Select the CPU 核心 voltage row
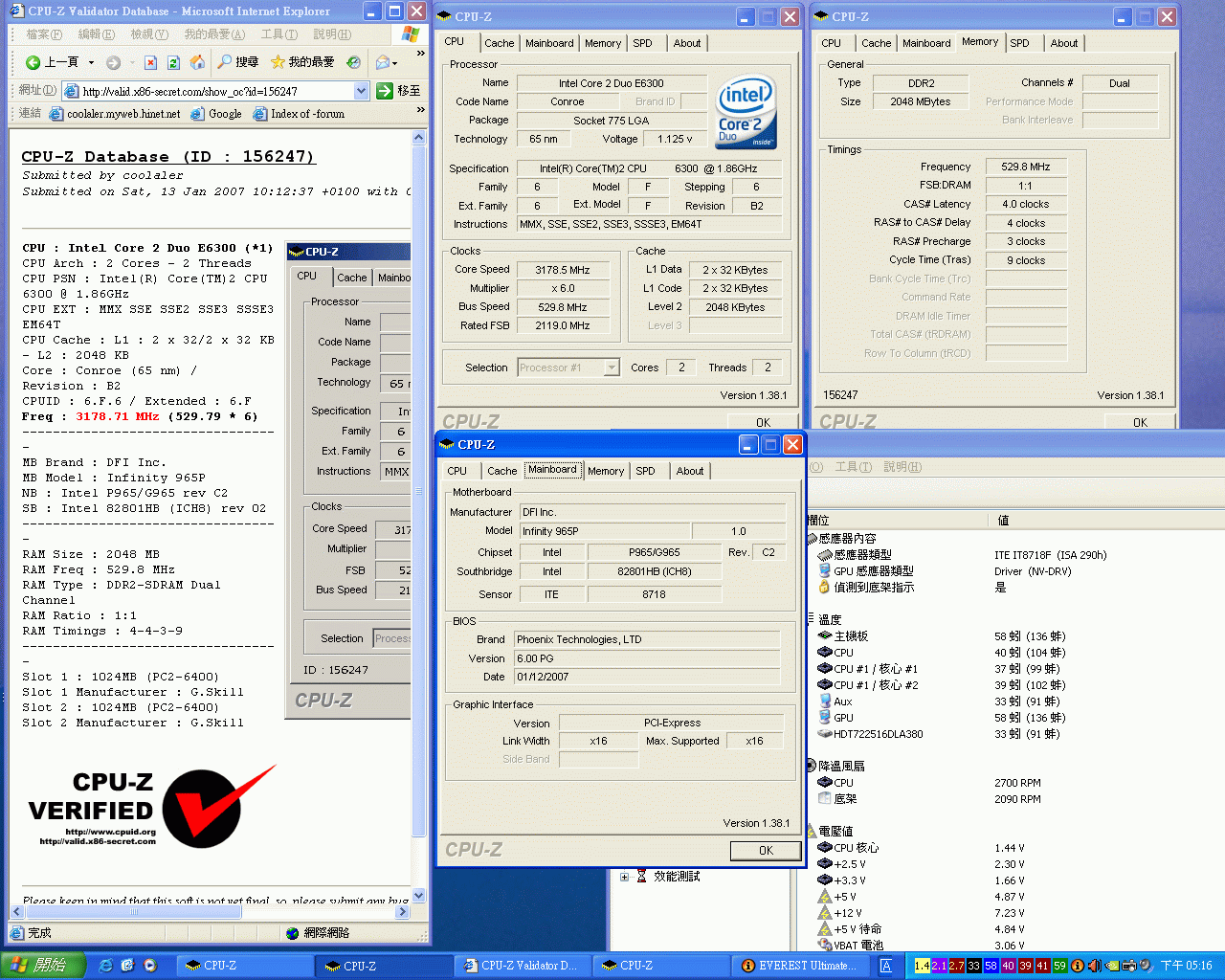Screen dimensions: 1225x980 (848, 848)
